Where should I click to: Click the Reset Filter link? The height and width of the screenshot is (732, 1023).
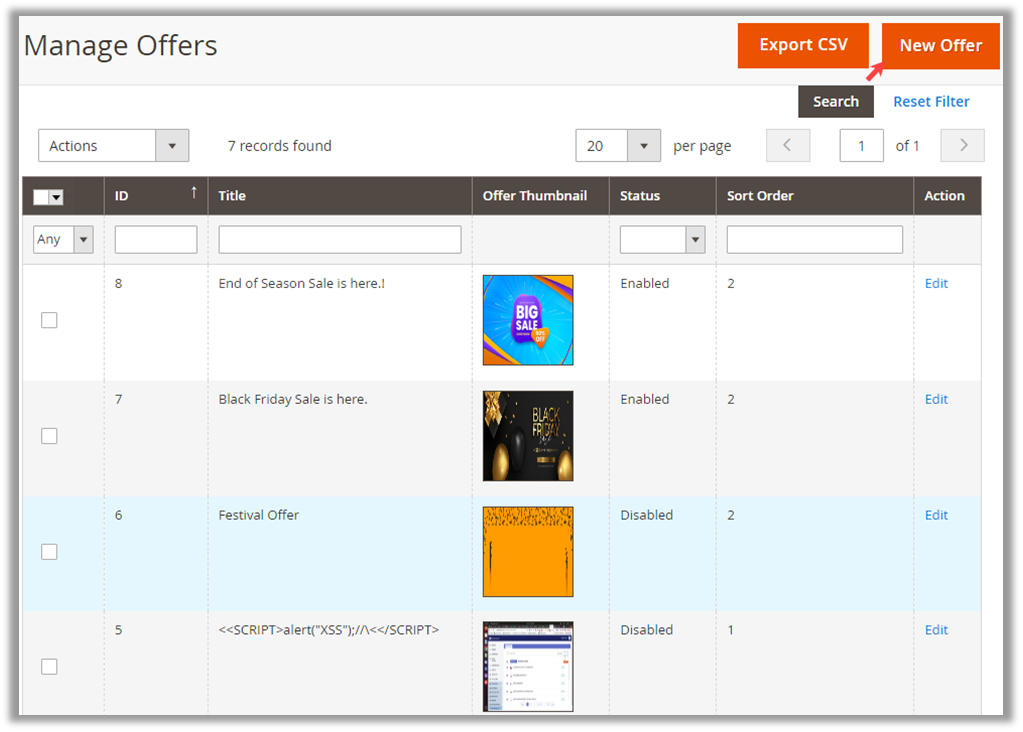931,101
